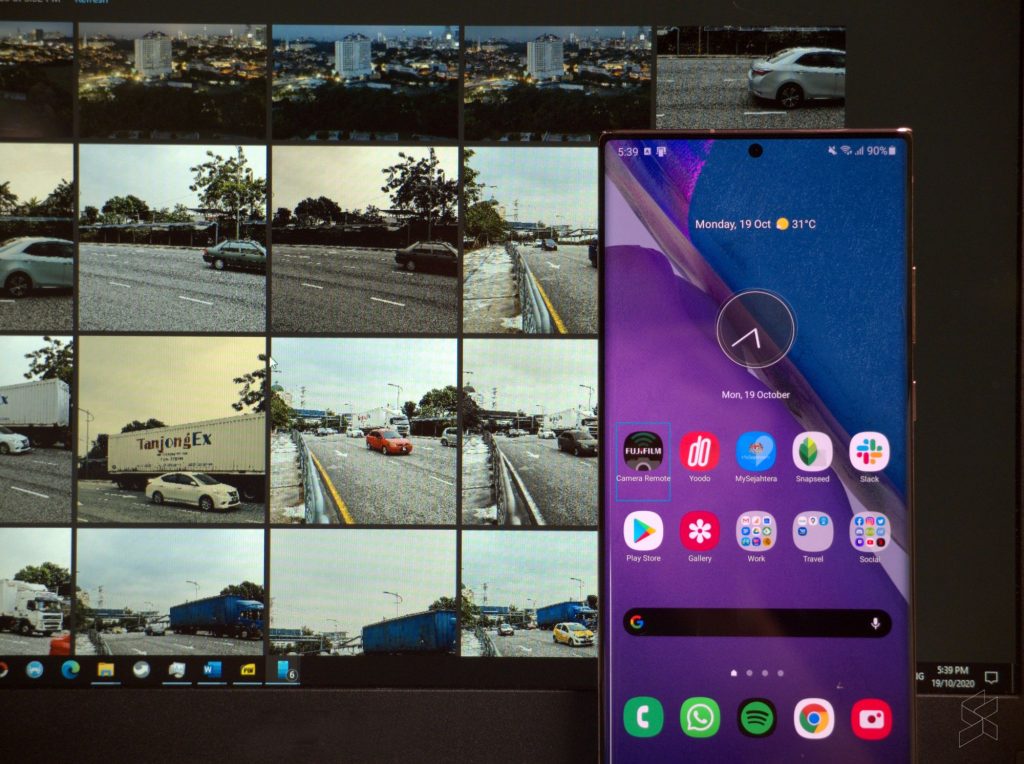
Task: Open the Slack app
Action: 869,451
